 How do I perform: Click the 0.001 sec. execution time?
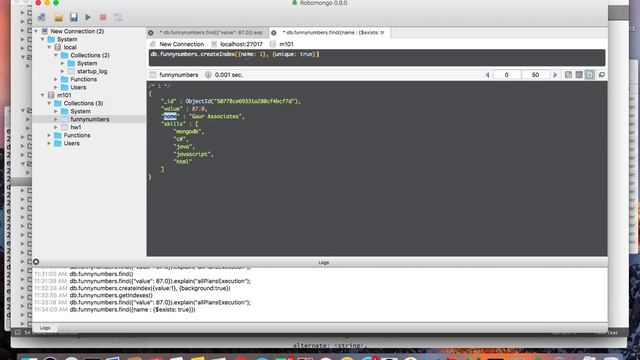pyautogui.click(x=229, y=75)
